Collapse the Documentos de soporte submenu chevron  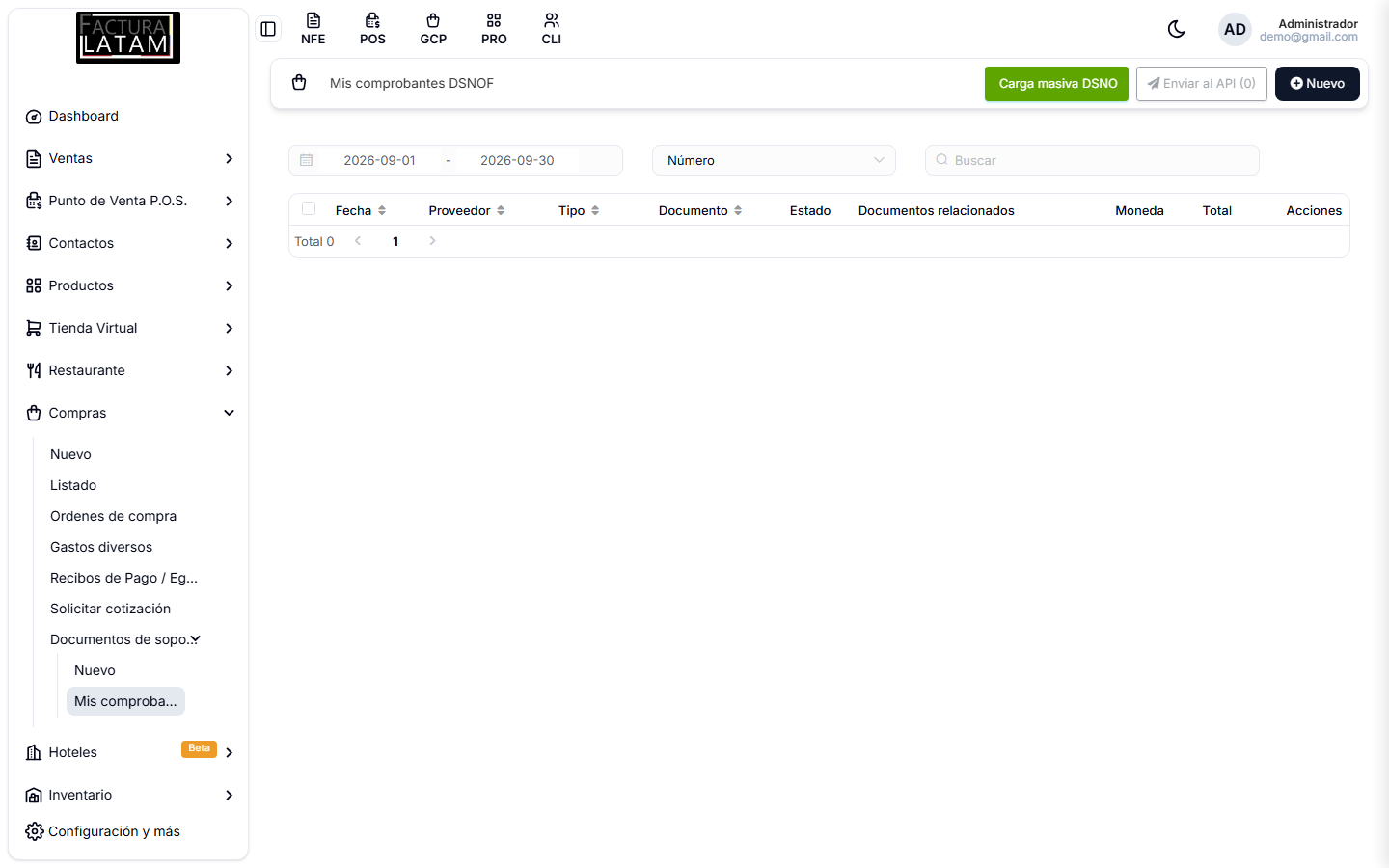click(x=196, y=639)
